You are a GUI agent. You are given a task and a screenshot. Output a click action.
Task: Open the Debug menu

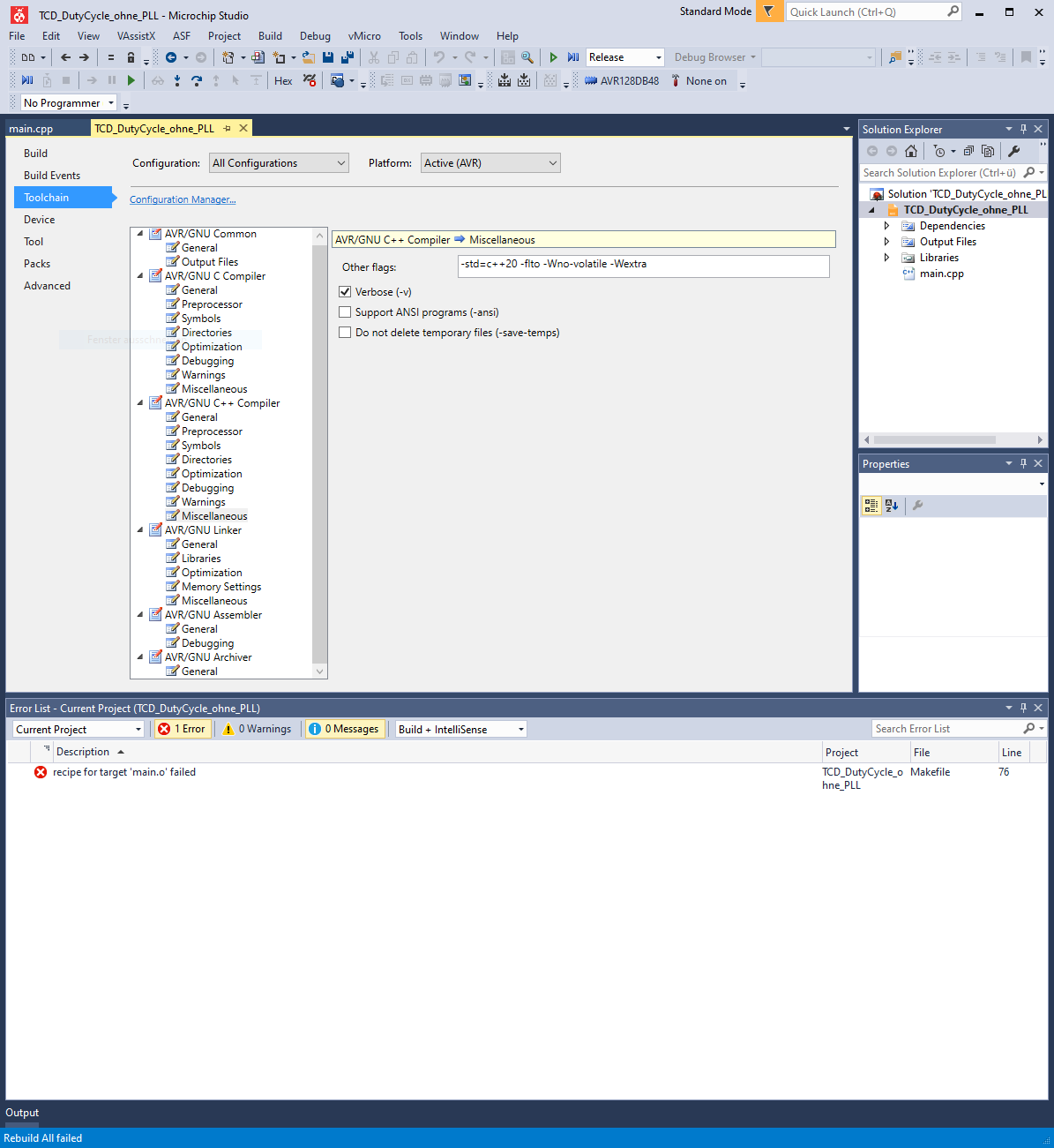click(x=315, y=36)
